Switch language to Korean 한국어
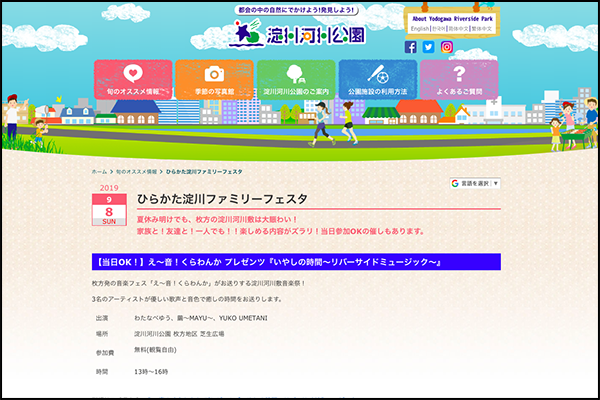600x400 pixels. tap(440, 29)
